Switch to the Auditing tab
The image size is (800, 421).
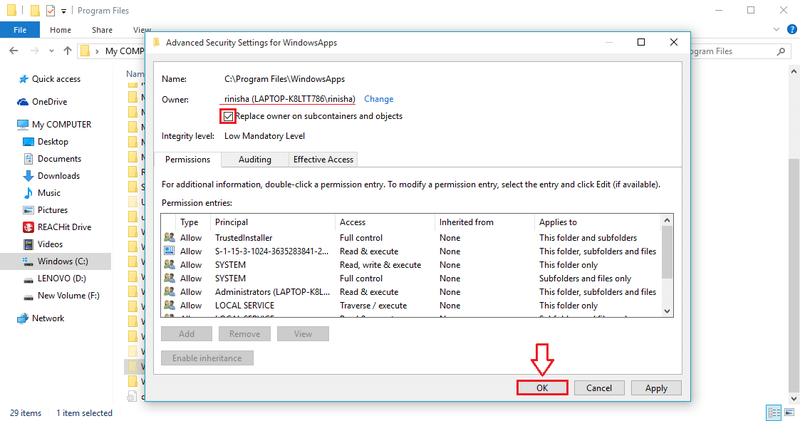click(255, 160)
